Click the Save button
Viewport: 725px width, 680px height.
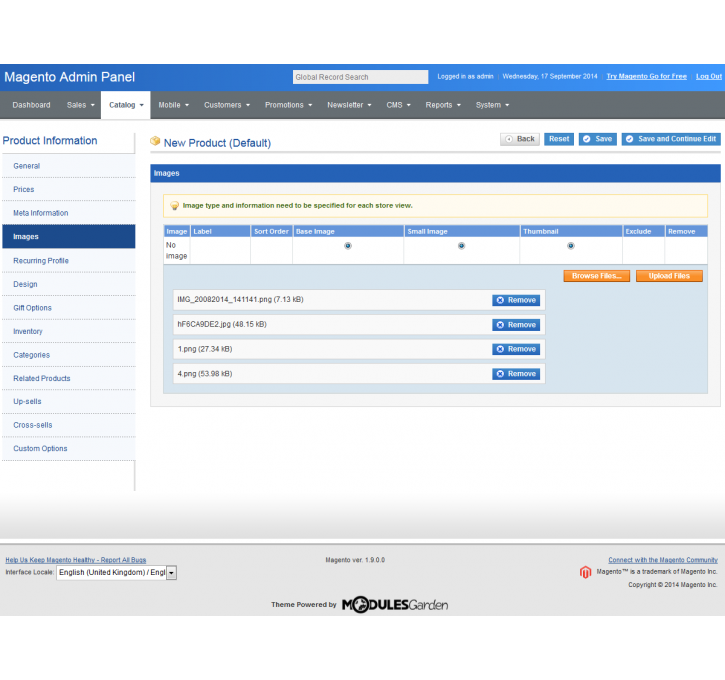pyautogui.click(x=598, y=139)
